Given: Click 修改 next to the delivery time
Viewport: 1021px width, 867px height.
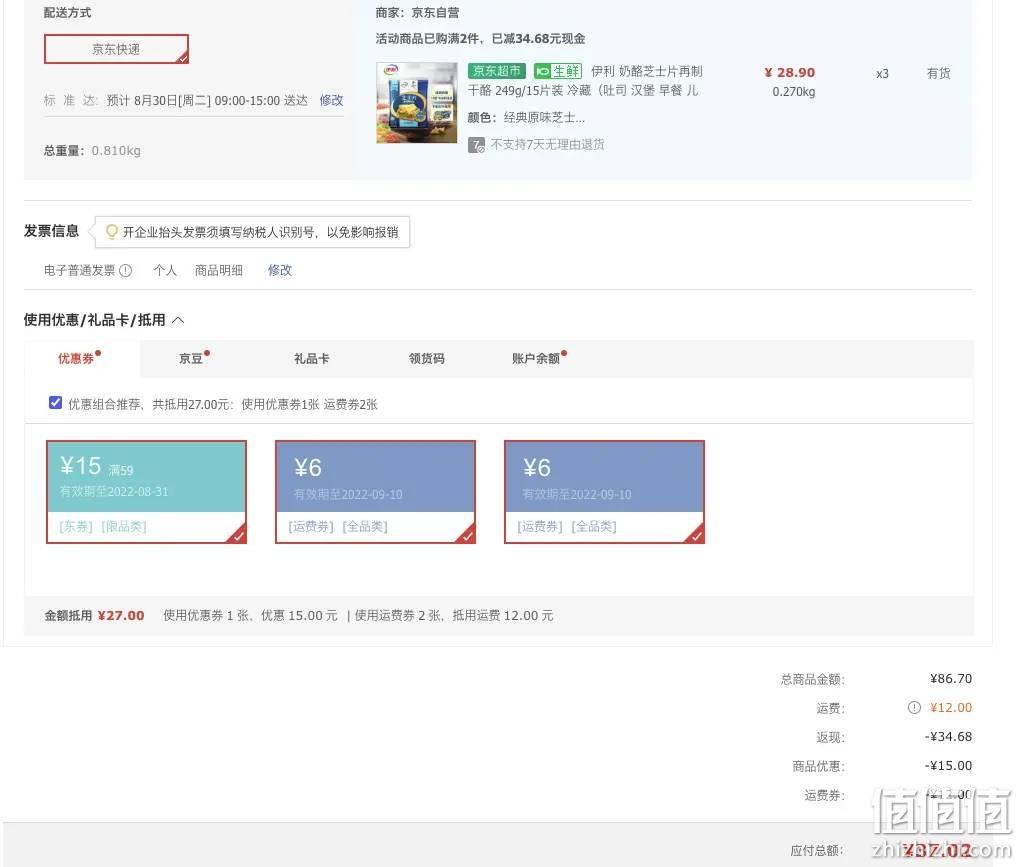Looking at the screenshot, I should (x=331, y=100).
